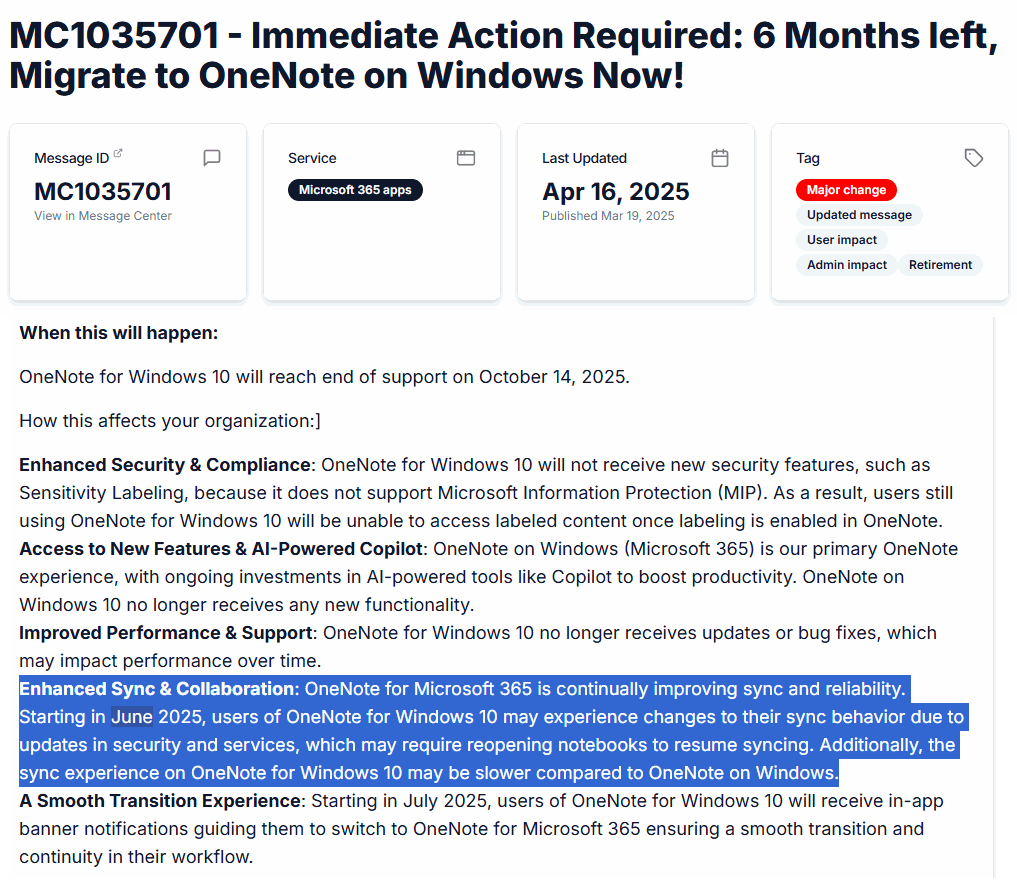
Task: Click the red Major change tag
Action: [846, 190]
